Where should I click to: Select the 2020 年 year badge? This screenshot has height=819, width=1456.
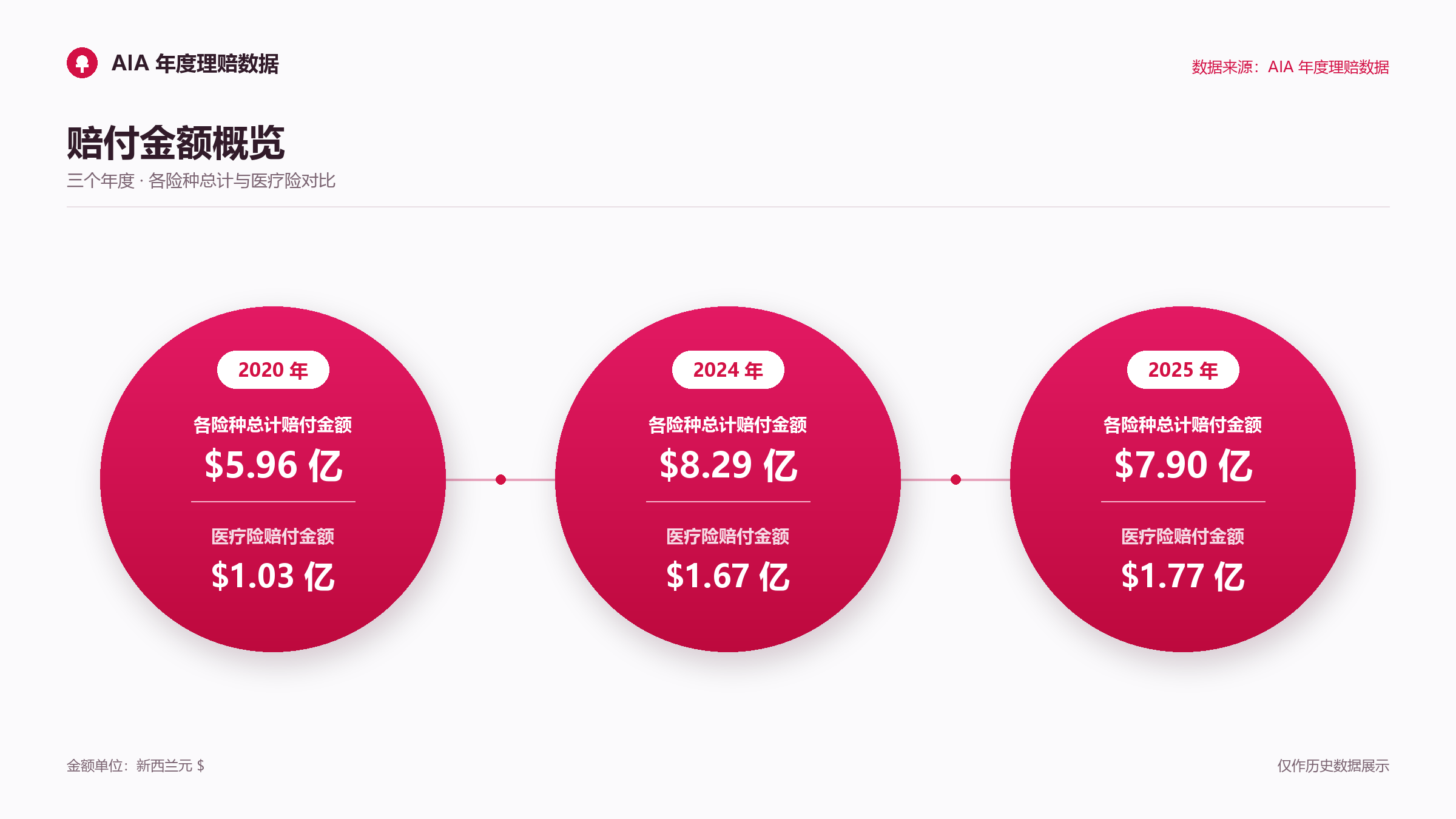pyautogui.click(x=273, y=369)
